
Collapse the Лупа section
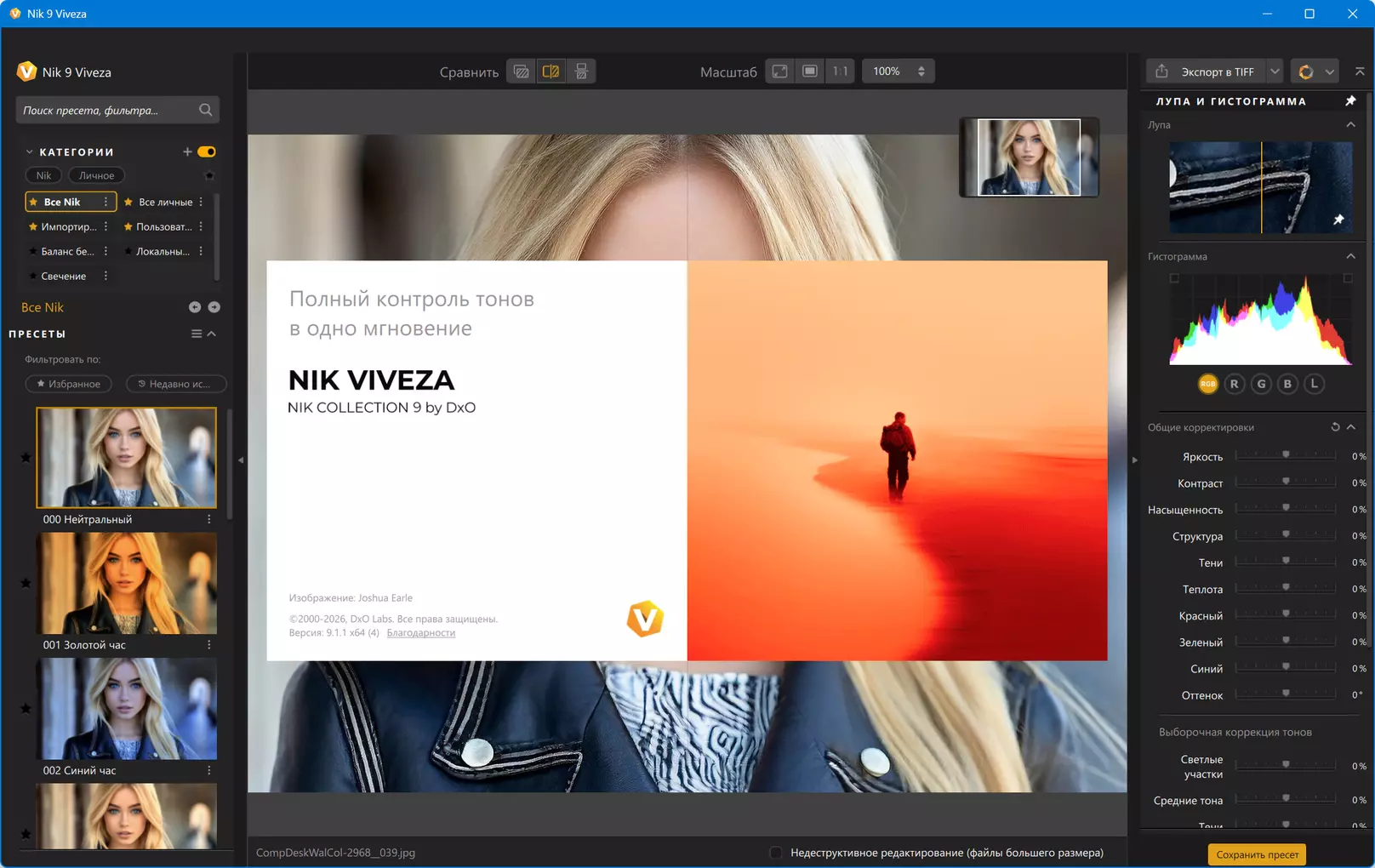point(1350,124)
